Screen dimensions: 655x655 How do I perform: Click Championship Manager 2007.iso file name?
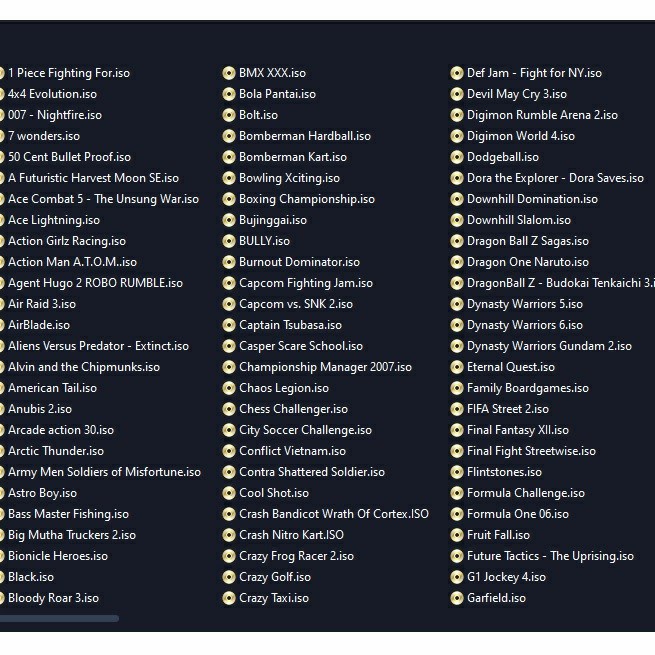[x=325, y=367]
